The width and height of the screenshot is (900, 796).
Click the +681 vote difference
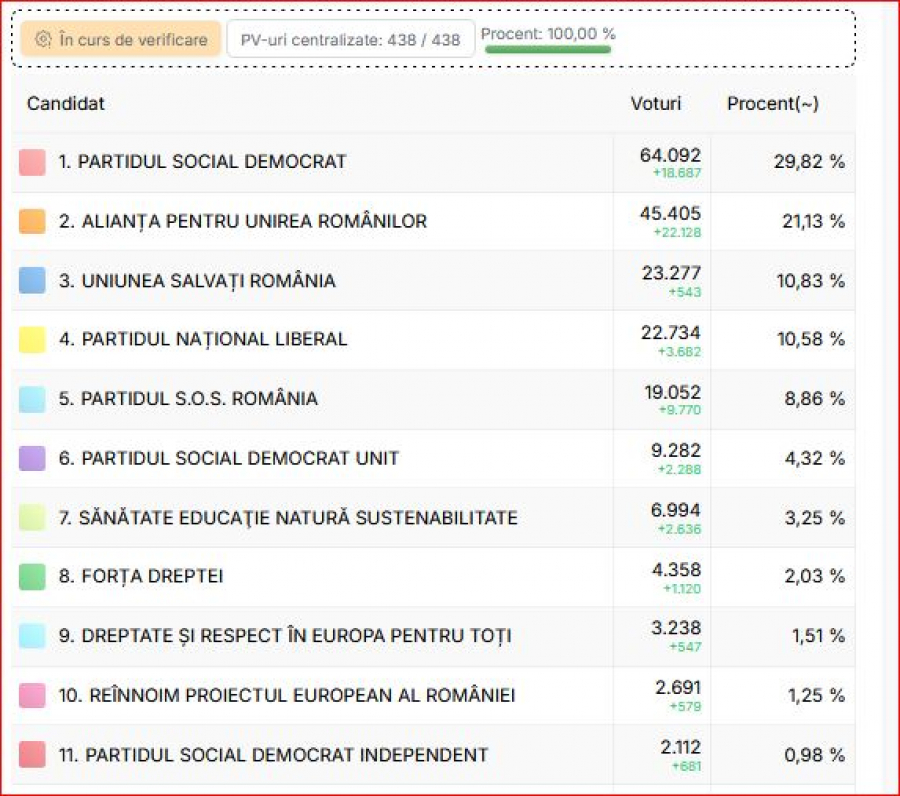(x=686, y=767)
